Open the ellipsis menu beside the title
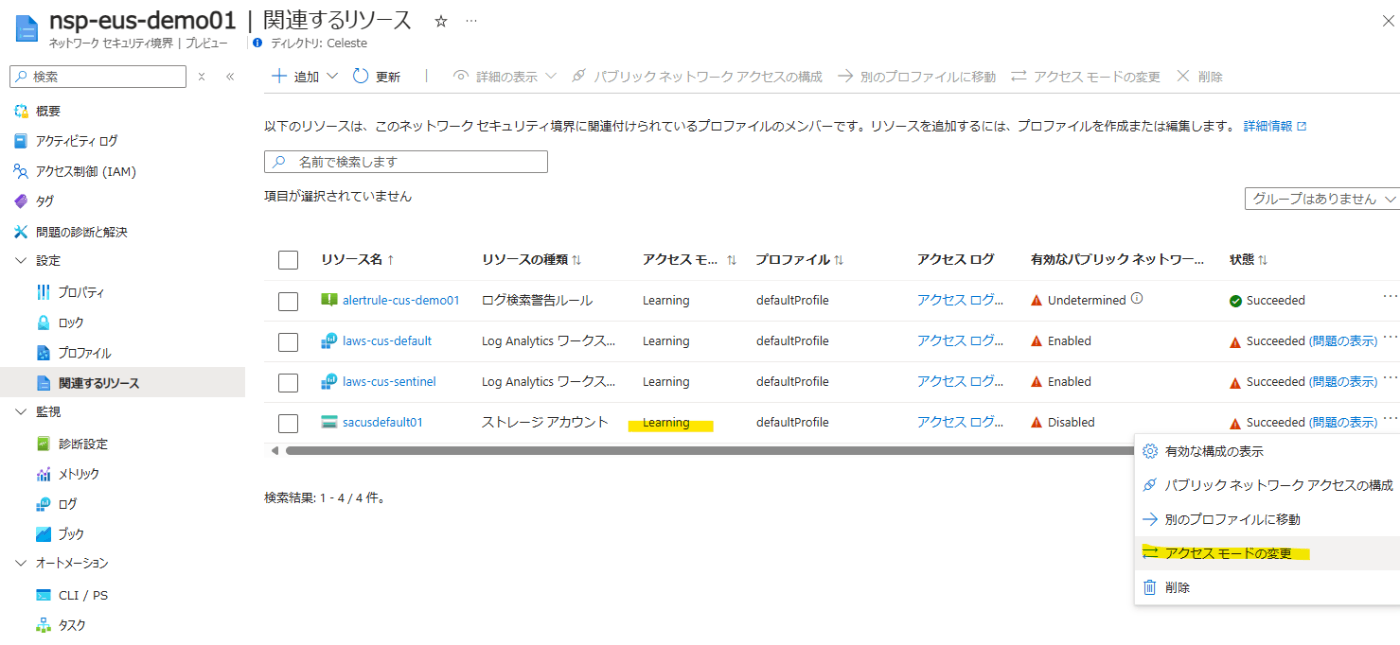The height and width of the screenshot is (645, 1400). coord(471,21)
